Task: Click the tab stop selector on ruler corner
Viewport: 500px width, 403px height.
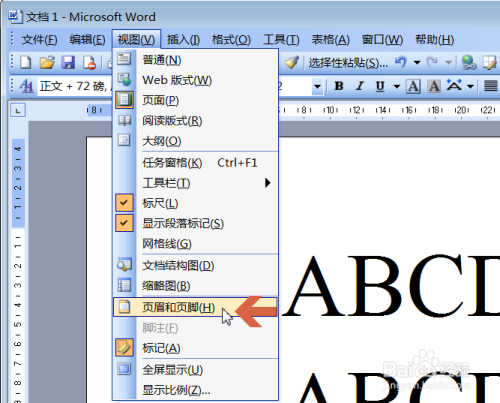Action: coord(18,110)
